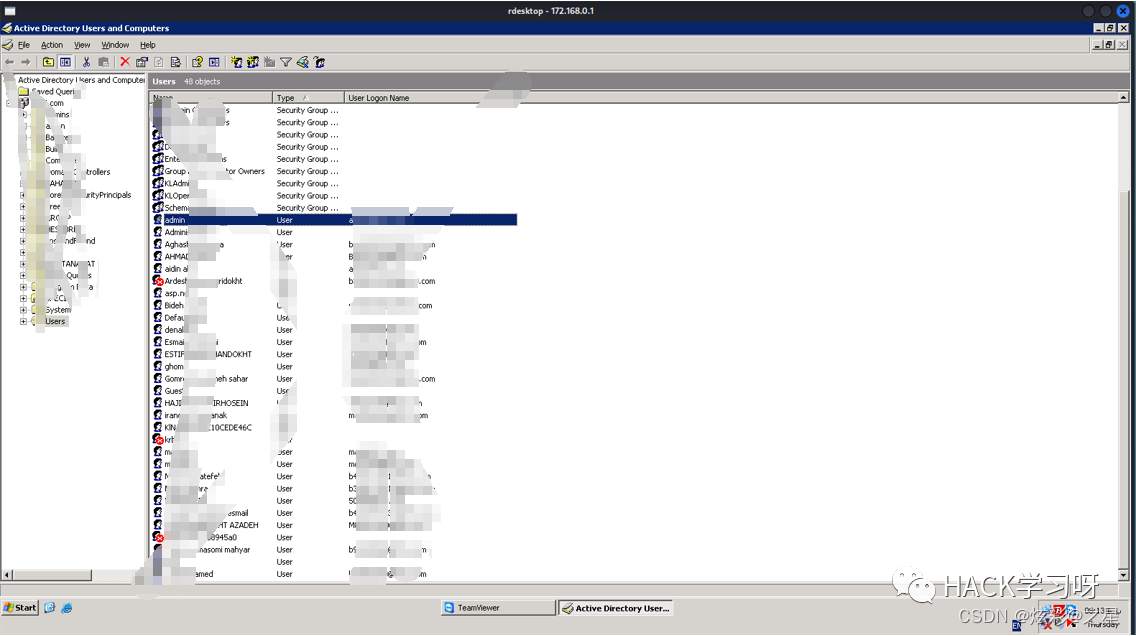1136x636 pixels.
Task: Switch to TeamViewer in the taskbar
Action: [498, 608]
